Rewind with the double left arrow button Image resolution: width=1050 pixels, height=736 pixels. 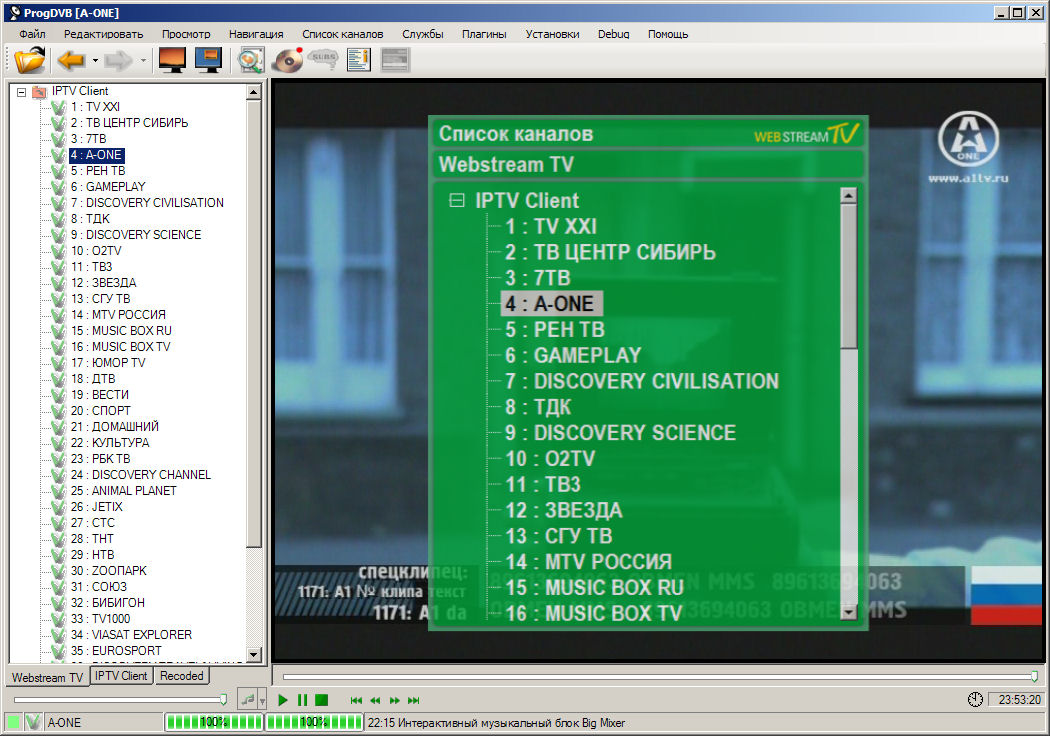click(375, 701)
